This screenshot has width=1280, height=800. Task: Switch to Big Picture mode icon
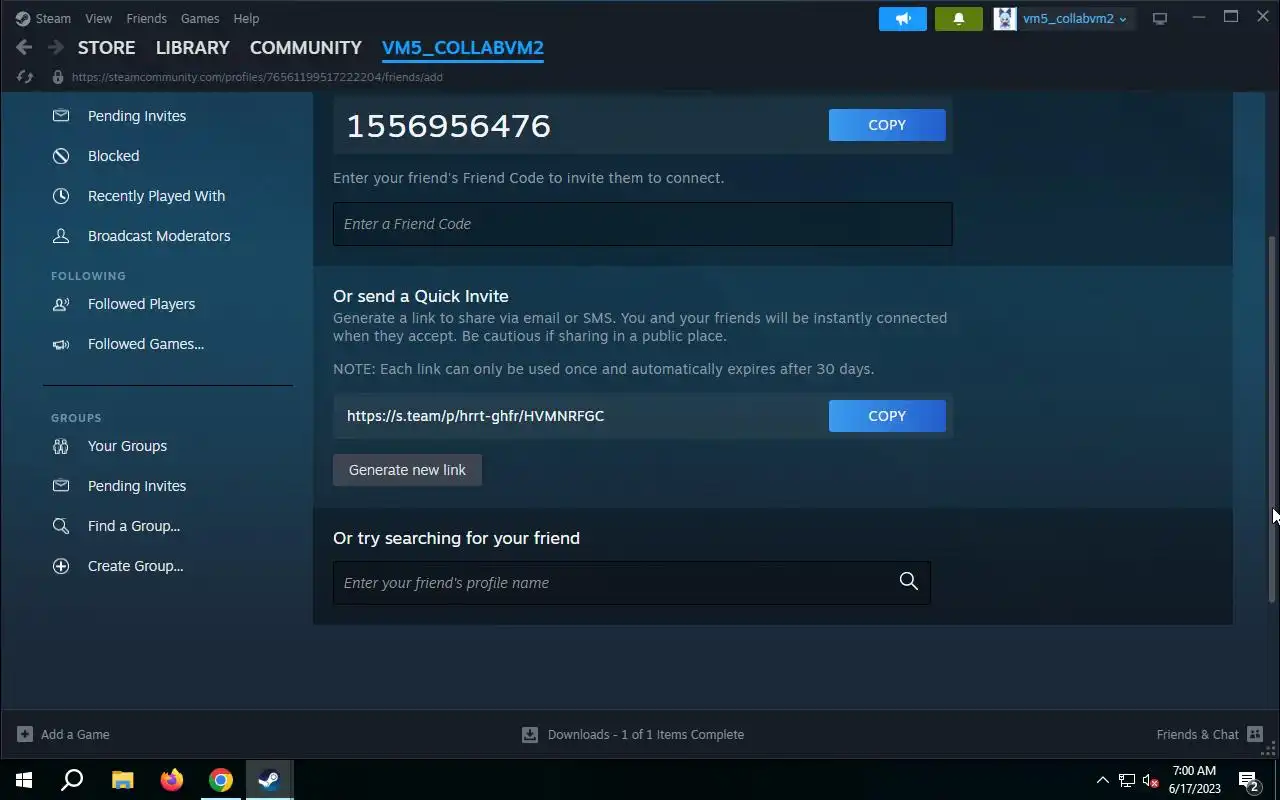tap(1160, 19)
